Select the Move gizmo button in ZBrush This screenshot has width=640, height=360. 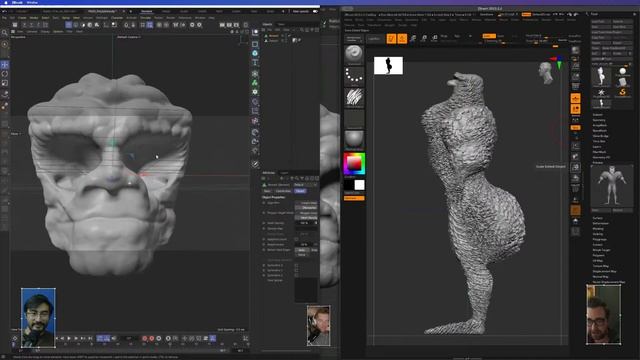(413, 39)
